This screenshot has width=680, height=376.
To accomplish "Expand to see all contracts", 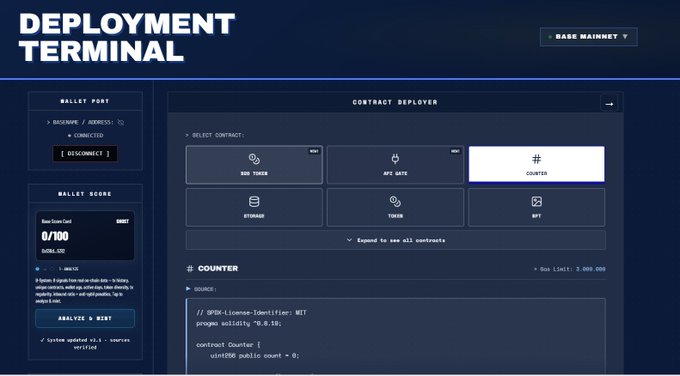I will pyautogui.click(x=396, y=240).
